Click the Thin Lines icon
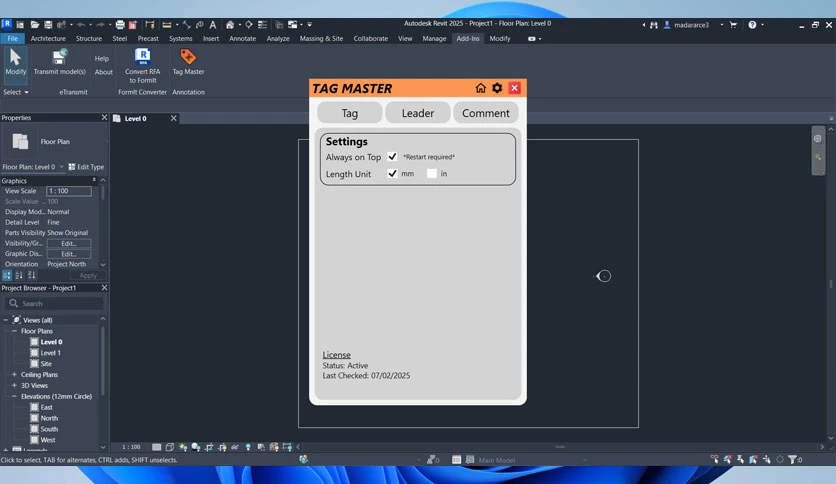Viewport: 836px width, 484px height. pyautogui.click(x=263, y=25)
